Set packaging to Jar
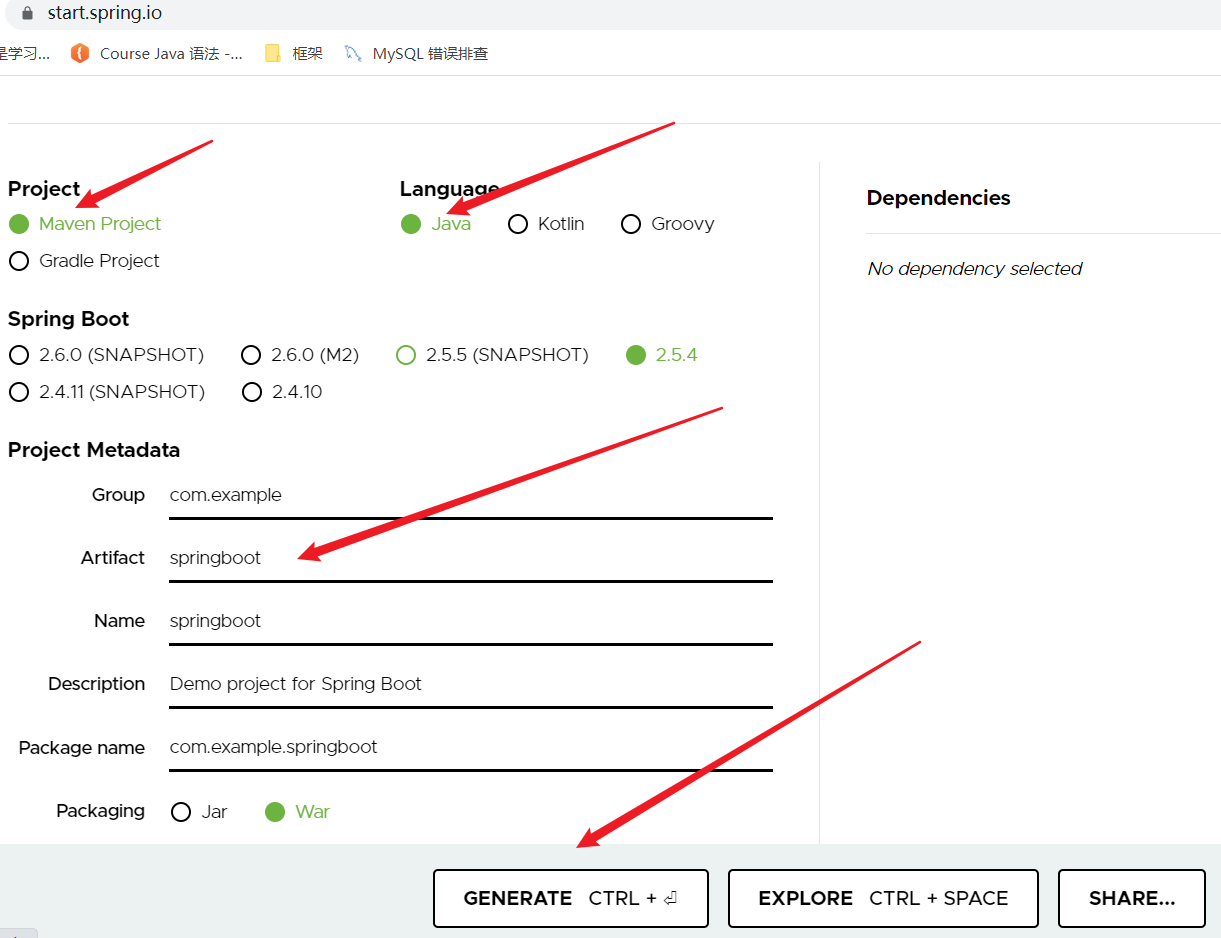1221x938 pixels. (199, 812)
